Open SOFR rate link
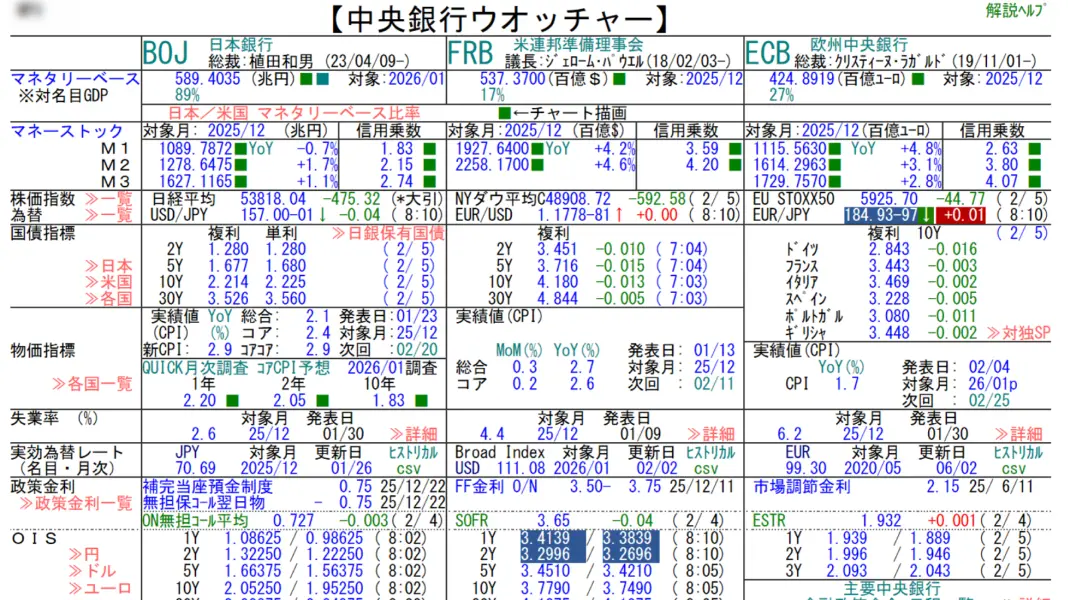The width and height of the screenshot is (1068, 600). pyautogui.click(x=471, y=521)
